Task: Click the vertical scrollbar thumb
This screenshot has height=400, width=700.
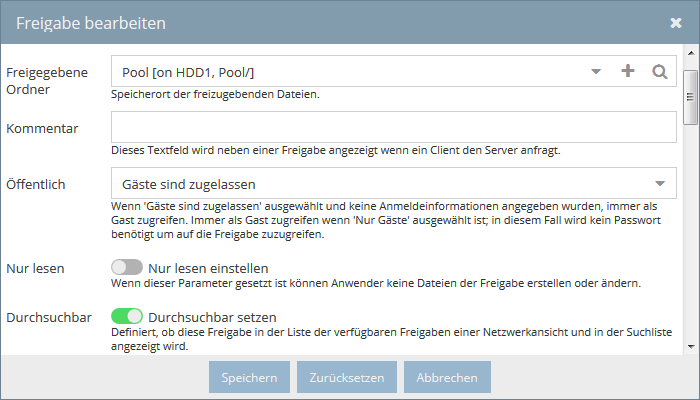Action: 691,97
